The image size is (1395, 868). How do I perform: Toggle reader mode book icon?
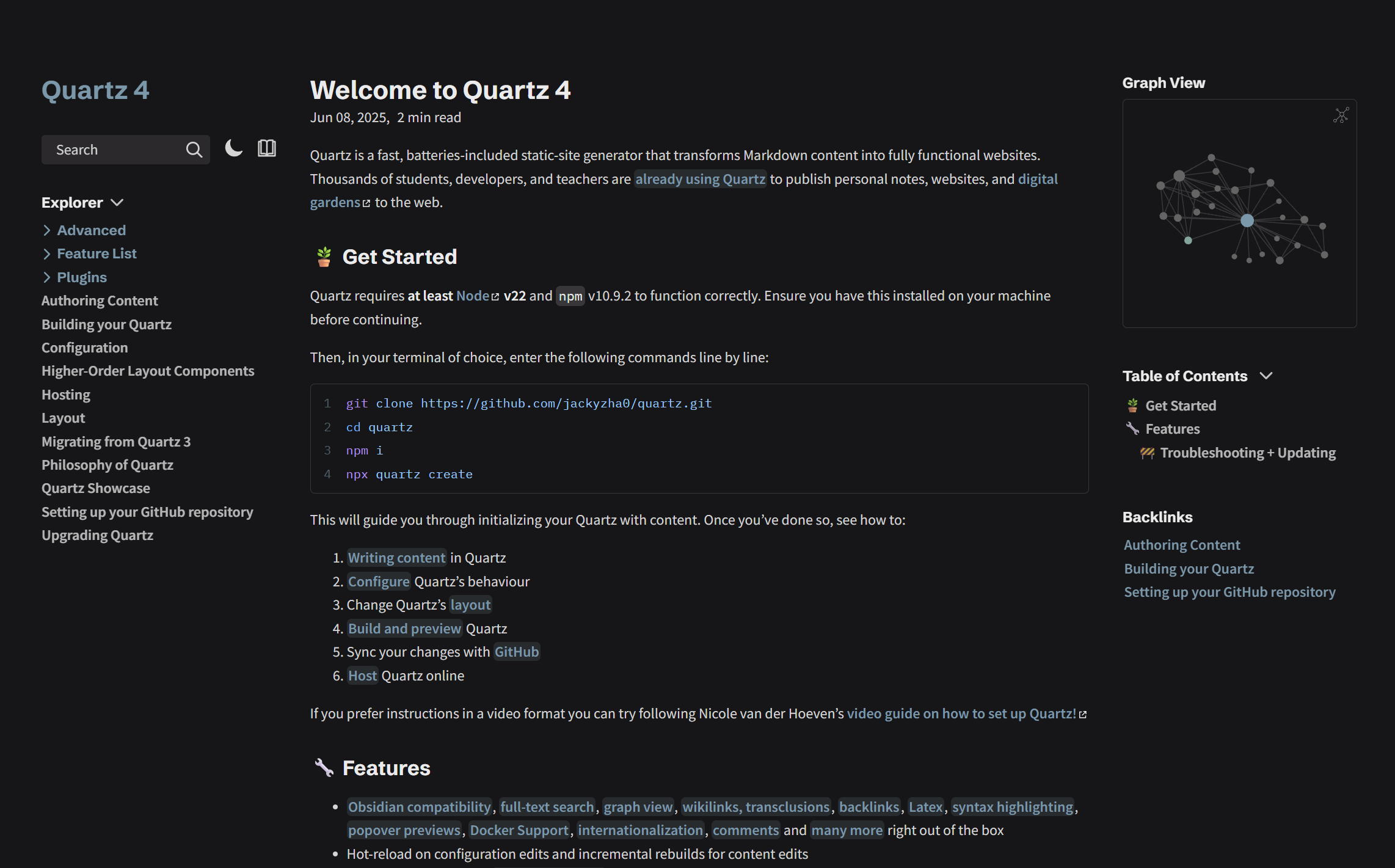267,148
